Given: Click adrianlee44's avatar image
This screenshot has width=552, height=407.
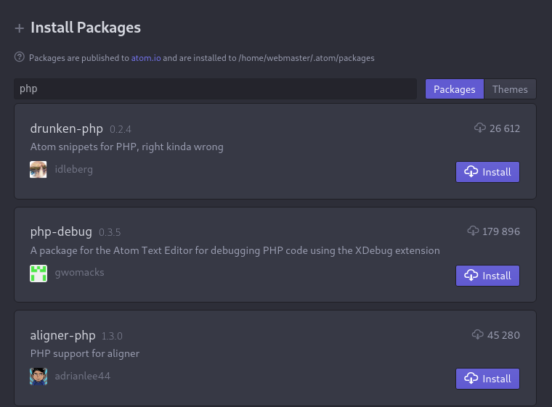Looking at the screenshot, I should pyautogui.click(x=38, y=376).
